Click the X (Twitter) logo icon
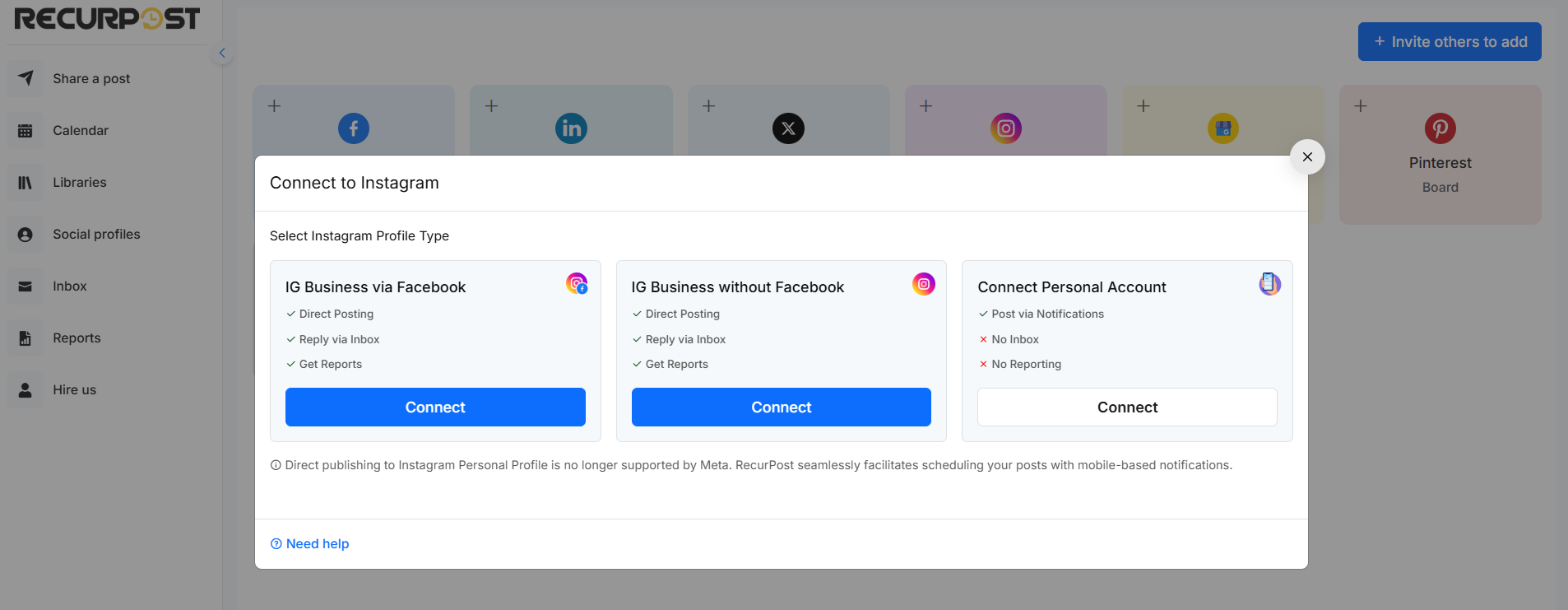The width and height of the screenshot is (1568, 610). coord(788,128)
